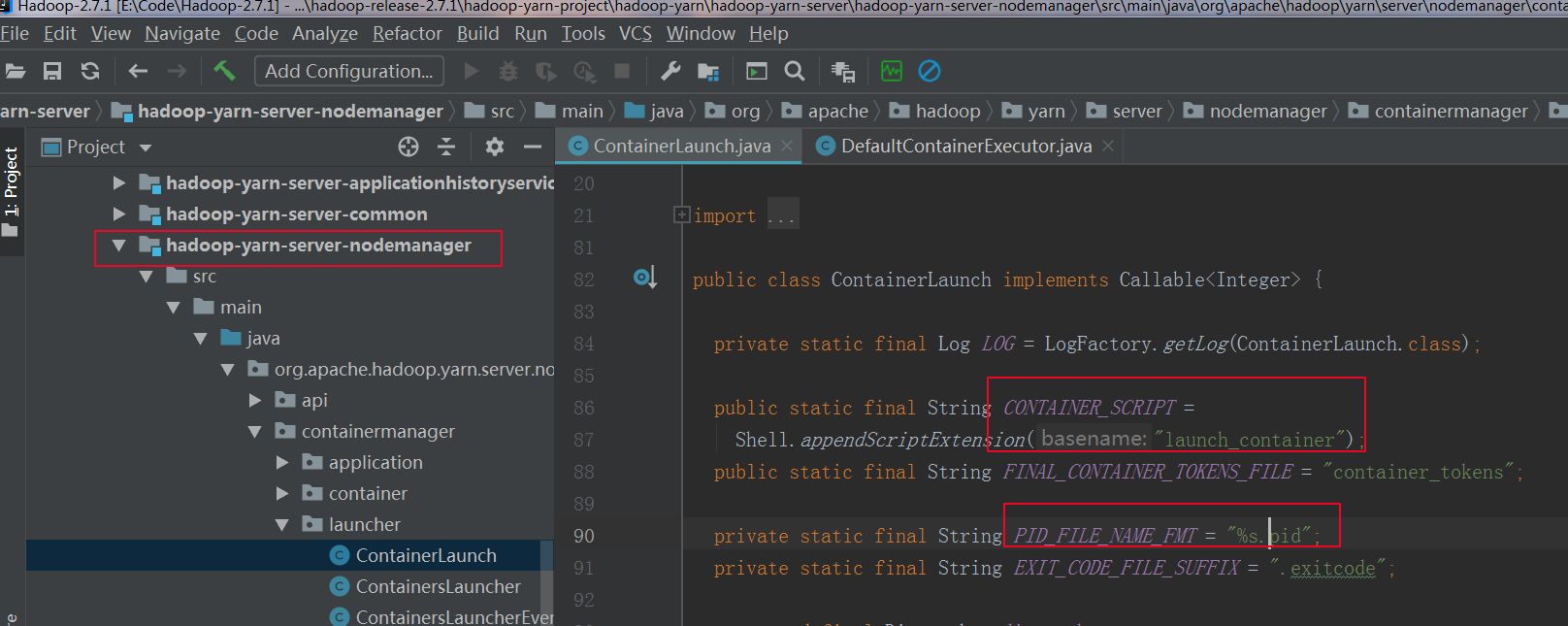Click the Synchronize refresh icon
Screen dimensions: 1568x626
(x=90, y=71)
